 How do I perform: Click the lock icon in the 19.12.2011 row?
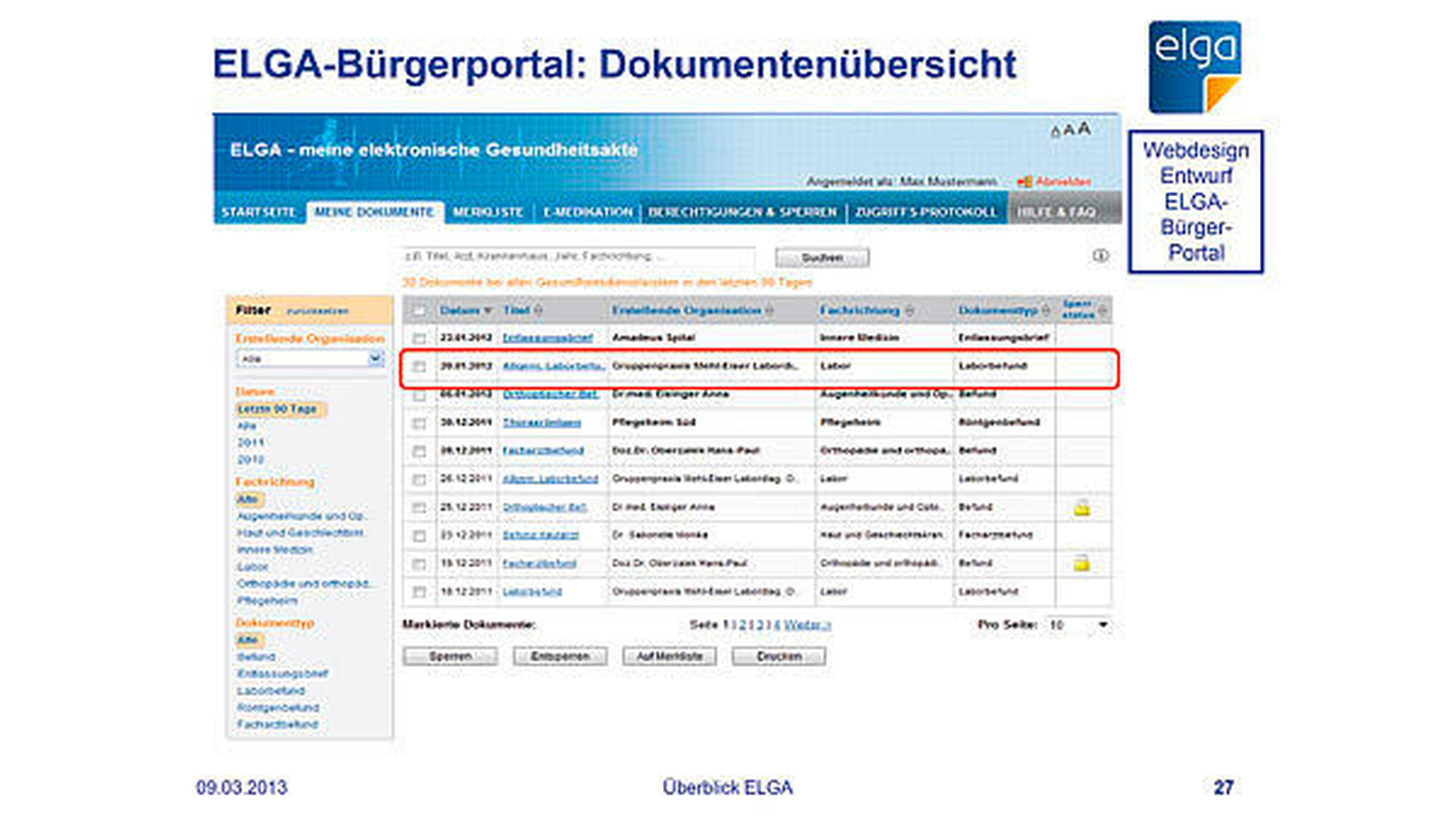(1081, 563)
